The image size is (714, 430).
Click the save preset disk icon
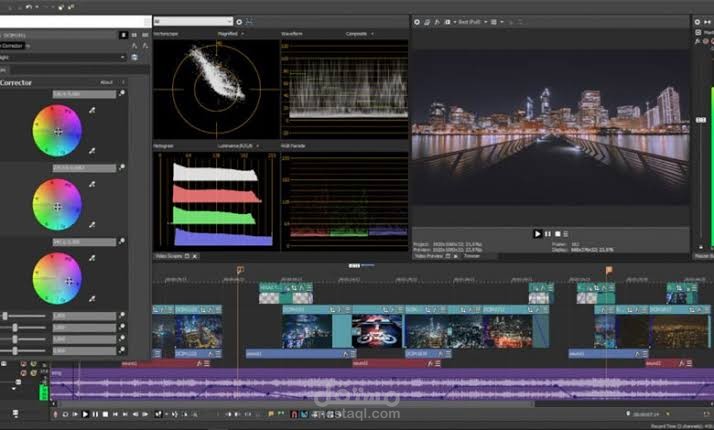134,57
